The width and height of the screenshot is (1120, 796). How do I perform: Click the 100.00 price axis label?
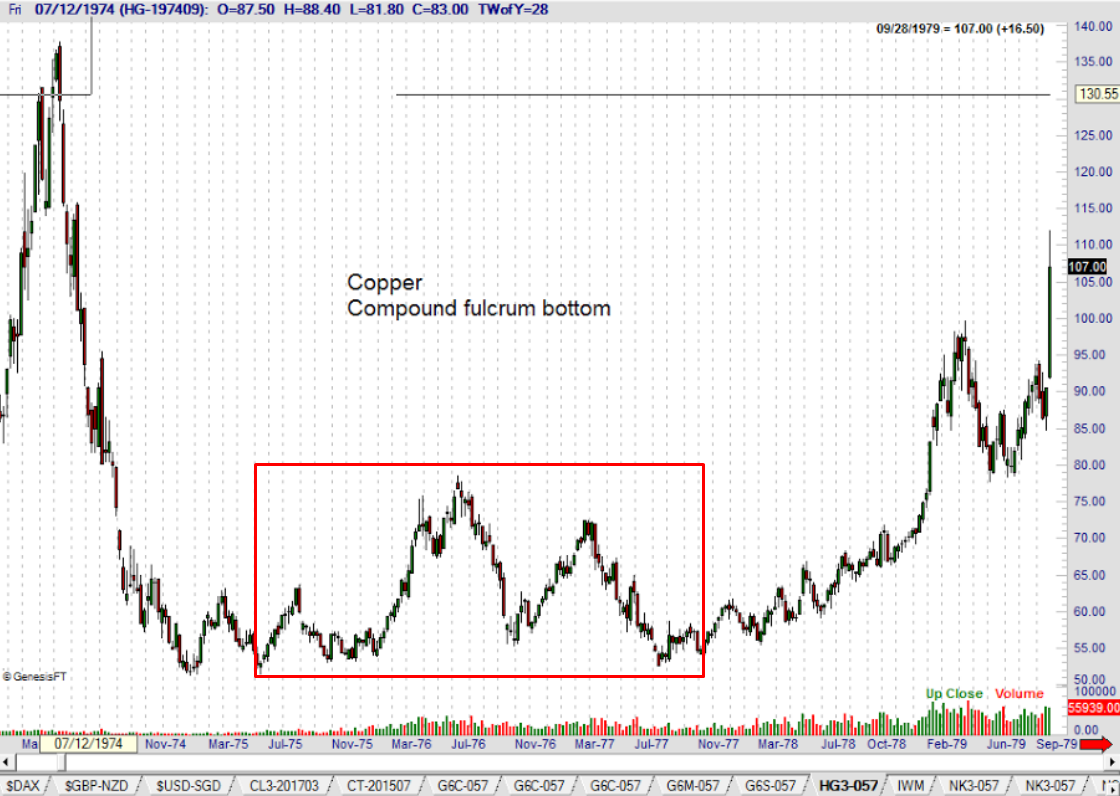coord(1094,318)
